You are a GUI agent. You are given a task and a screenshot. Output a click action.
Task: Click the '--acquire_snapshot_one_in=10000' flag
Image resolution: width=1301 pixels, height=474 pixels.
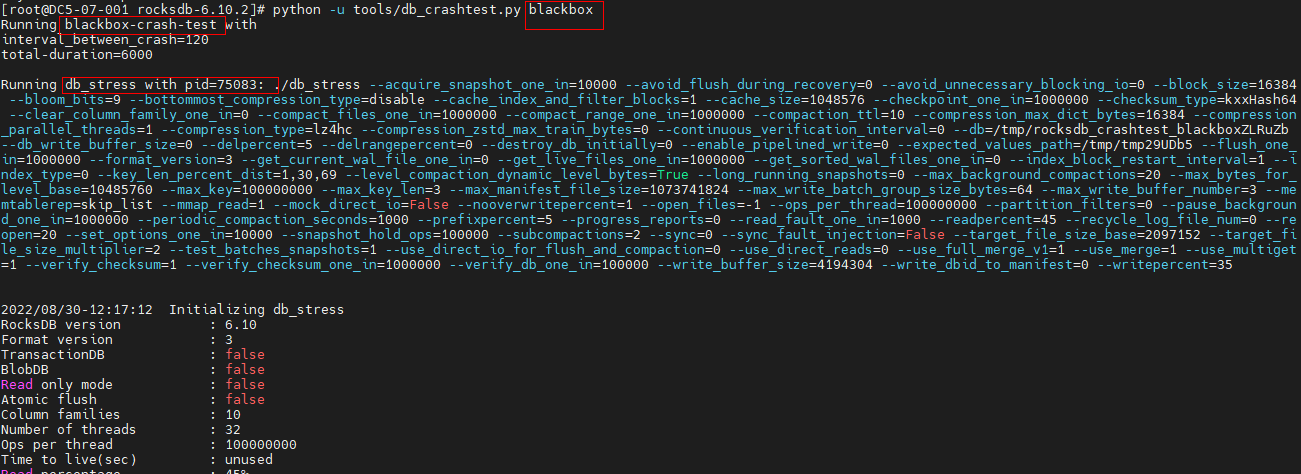(x=494, y=84)
